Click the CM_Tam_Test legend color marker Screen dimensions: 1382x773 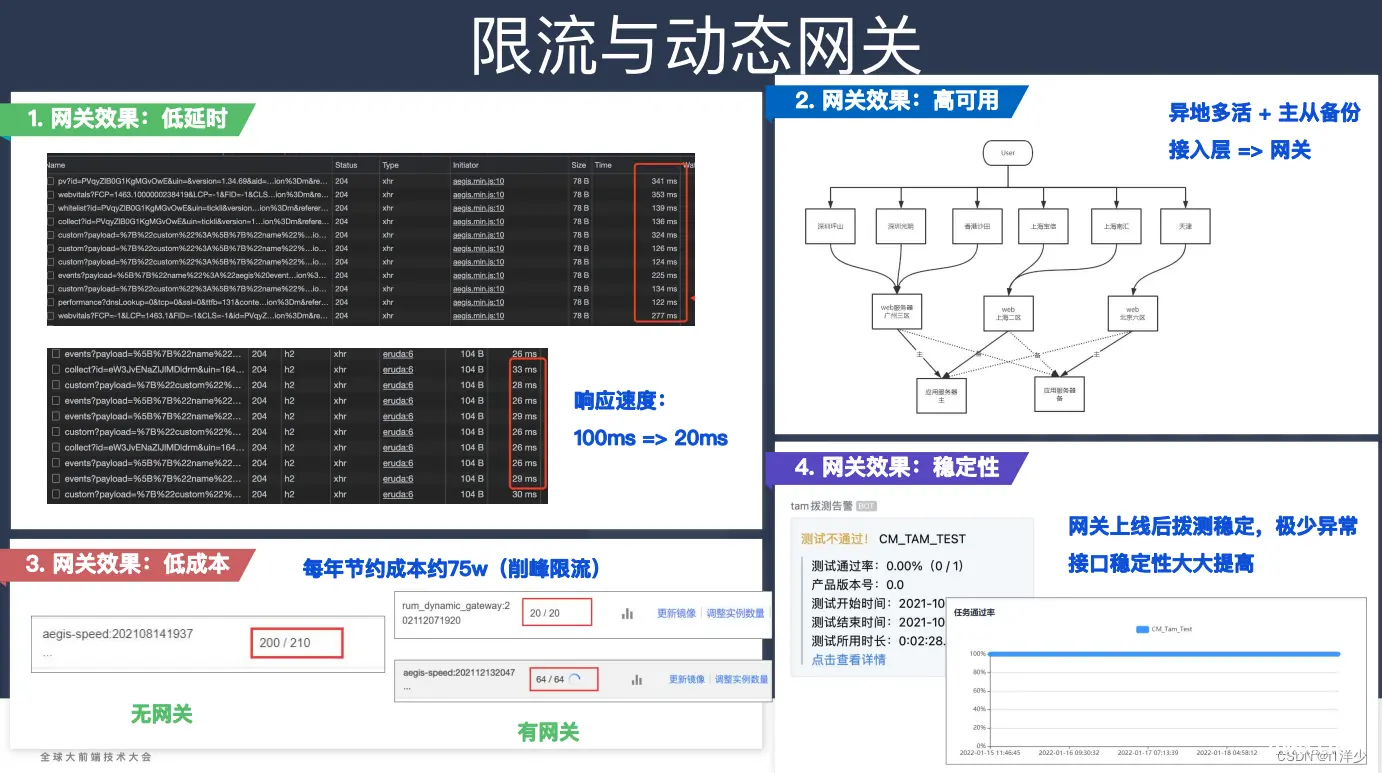click(x=1143, y=629)
